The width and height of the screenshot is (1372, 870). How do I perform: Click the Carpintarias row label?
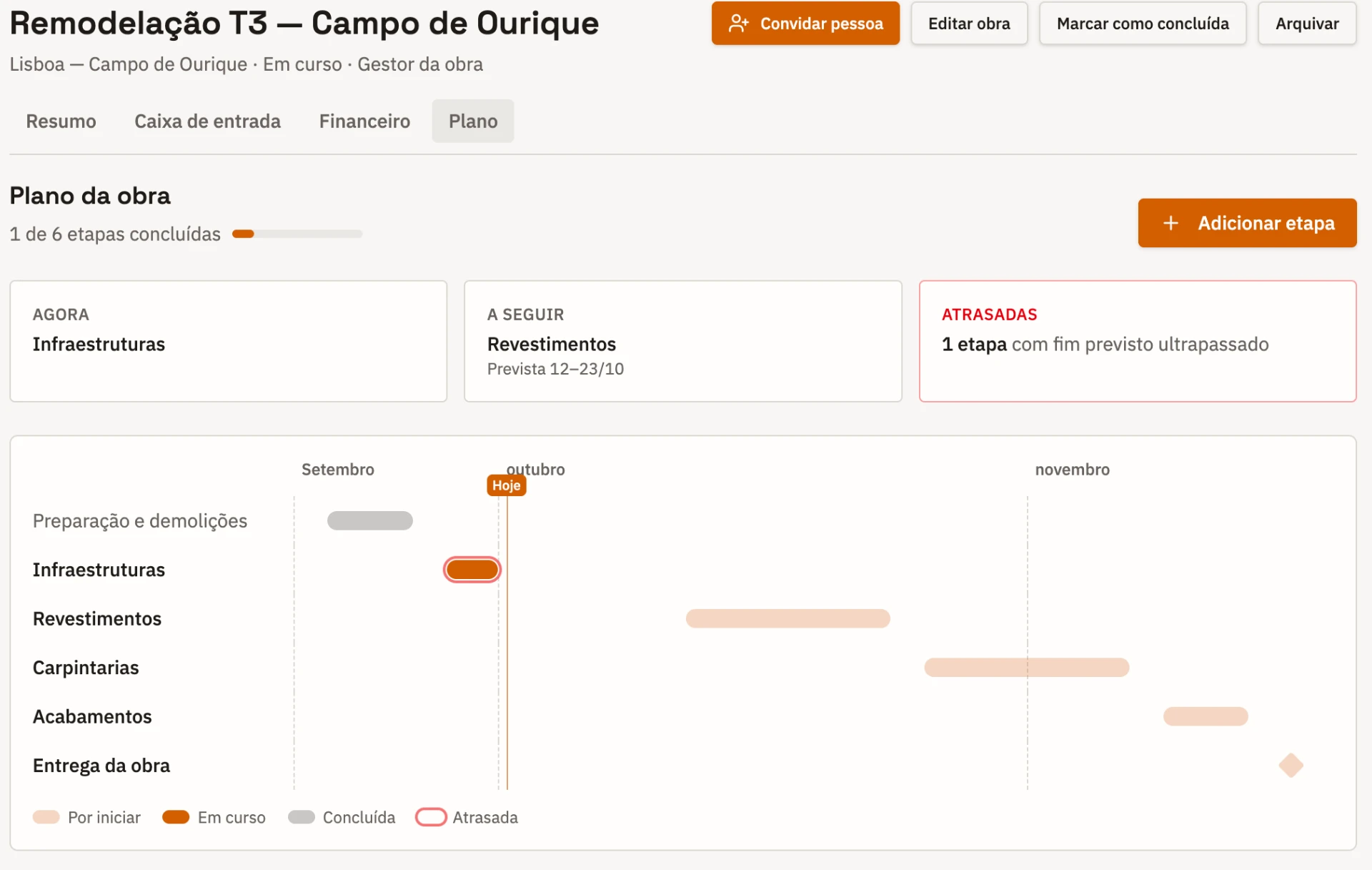[86, 668]
